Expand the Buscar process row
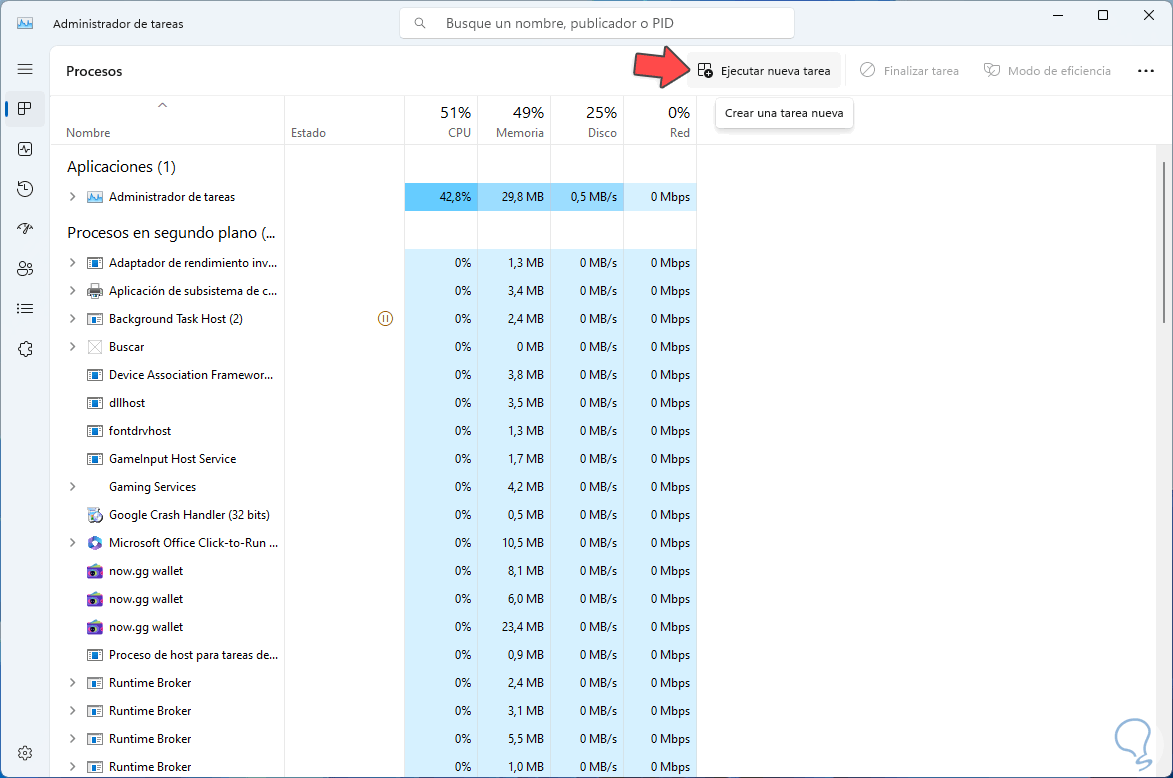Viewport: 1173px width, 778px height. tap(73, 347)
